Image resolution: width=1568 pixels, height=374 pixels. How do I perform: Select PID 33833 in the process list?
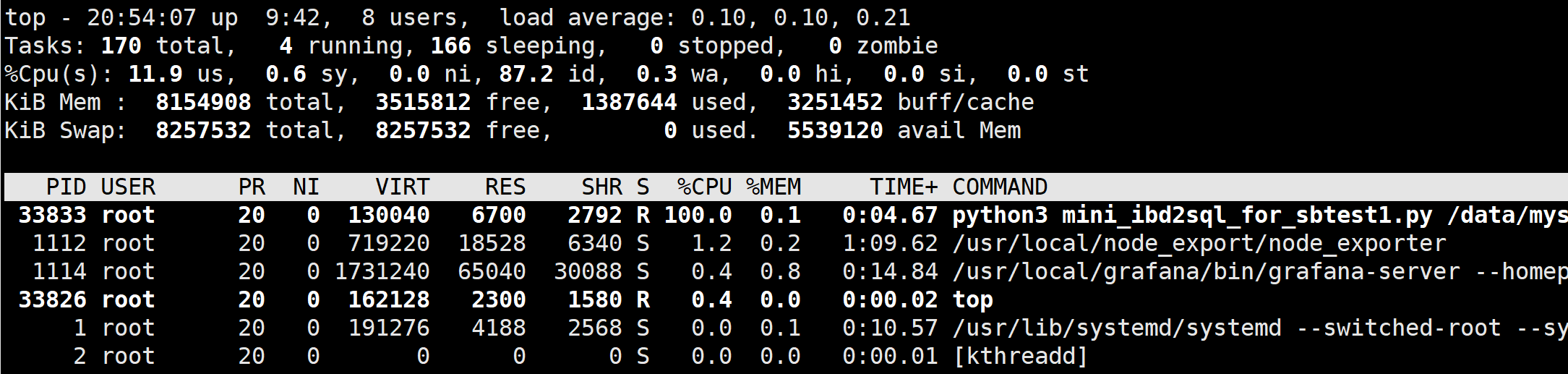52,215
